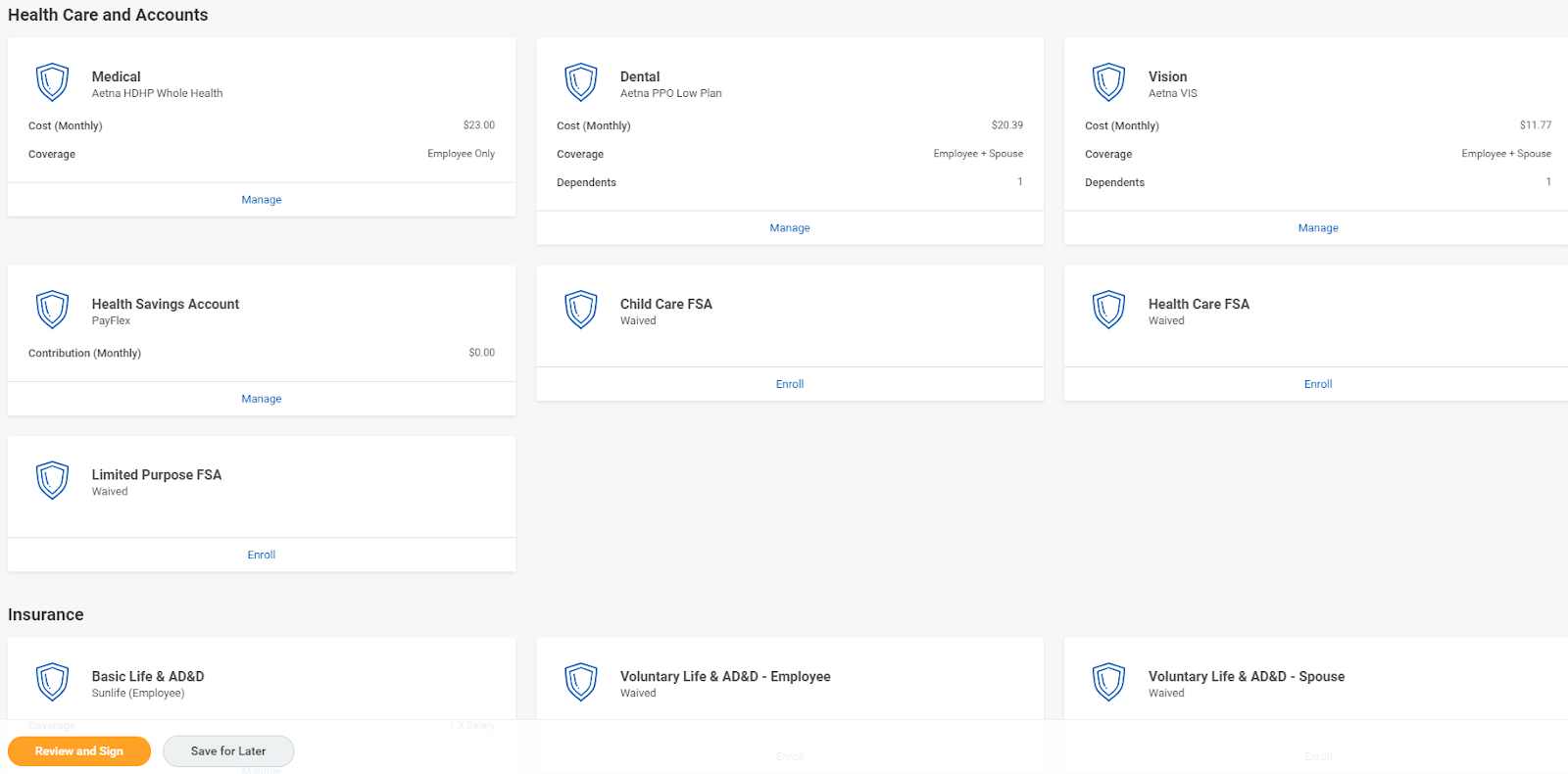Enroll in Child Care FSA
Screen dimensions: 1568x774
point(790,384)
